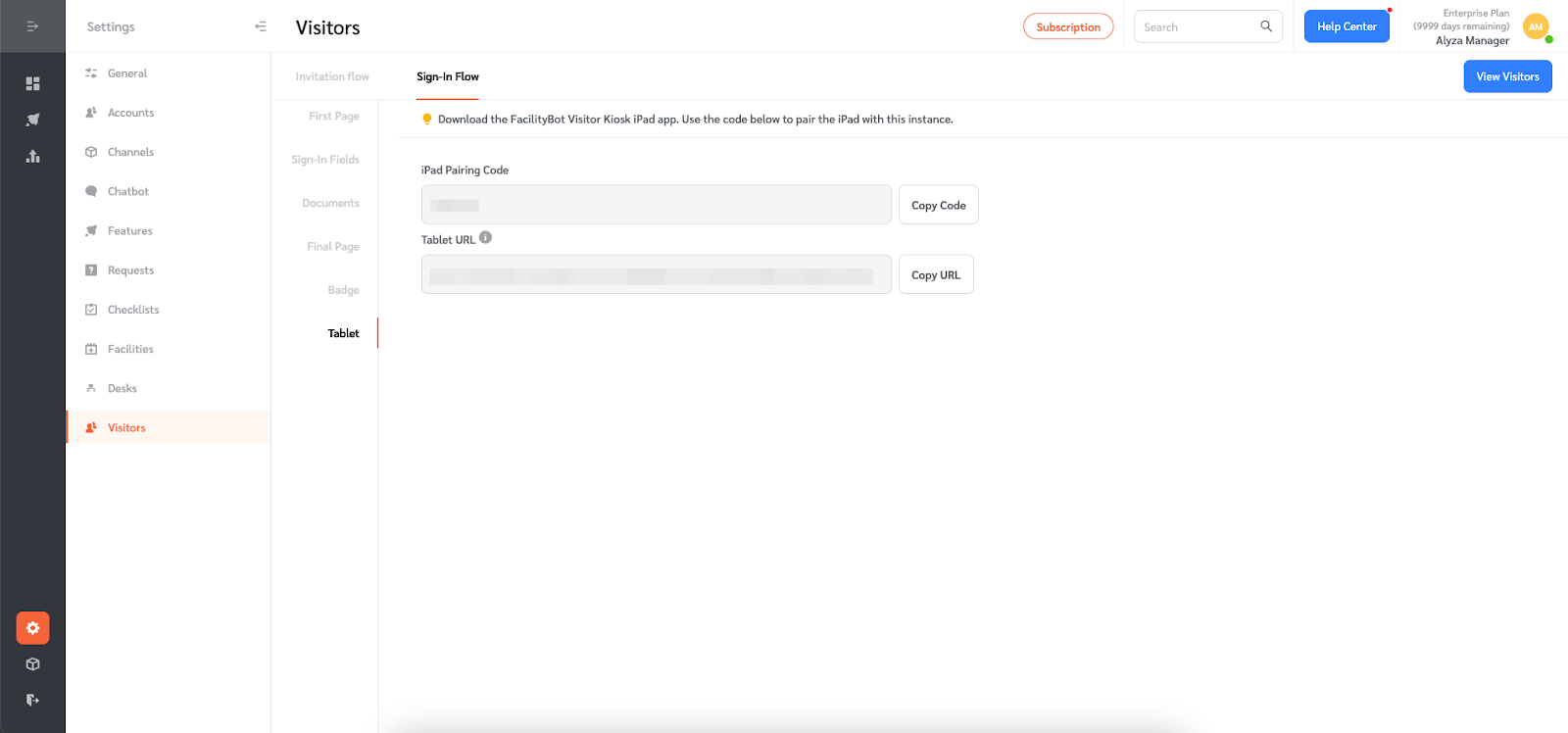Open the cube icon in dark sidebar
1568x733 pixels.
pos(32,664)
